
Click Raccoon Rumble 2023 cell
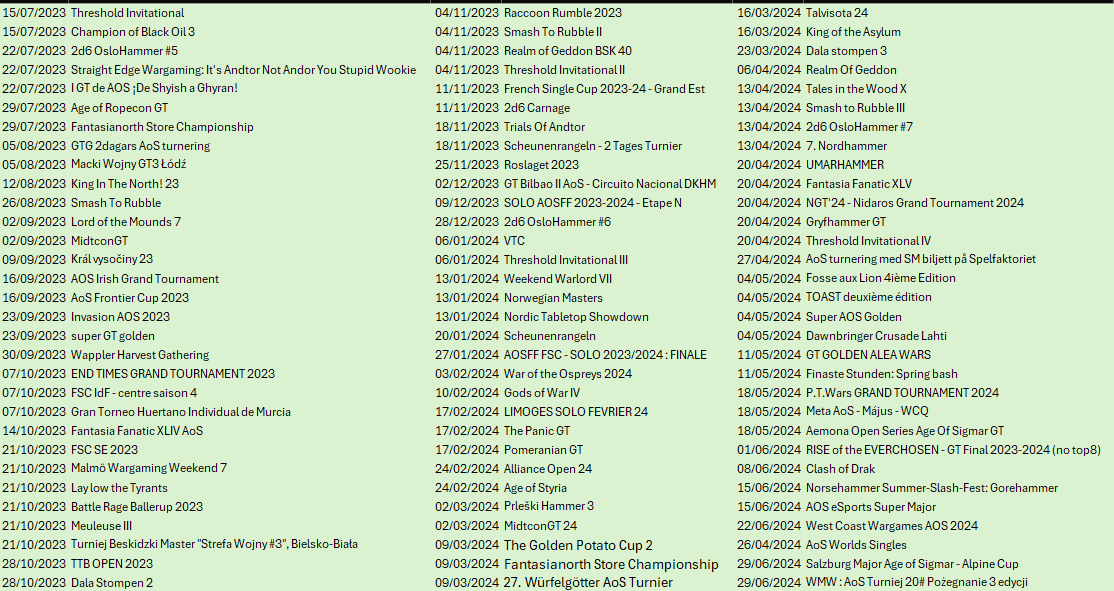coord(563,13)
